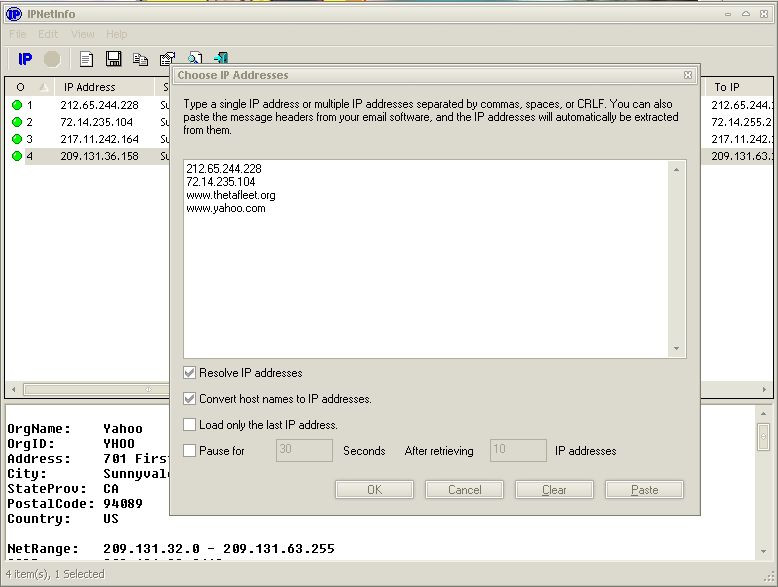This screenshot has width=778, height=587.
Task: Click the Paste button
Action: (x=644, y=490)
